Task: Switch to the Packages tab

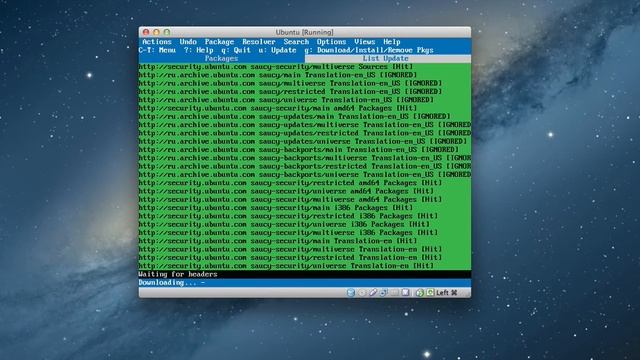Action: (x=222, y=58)
